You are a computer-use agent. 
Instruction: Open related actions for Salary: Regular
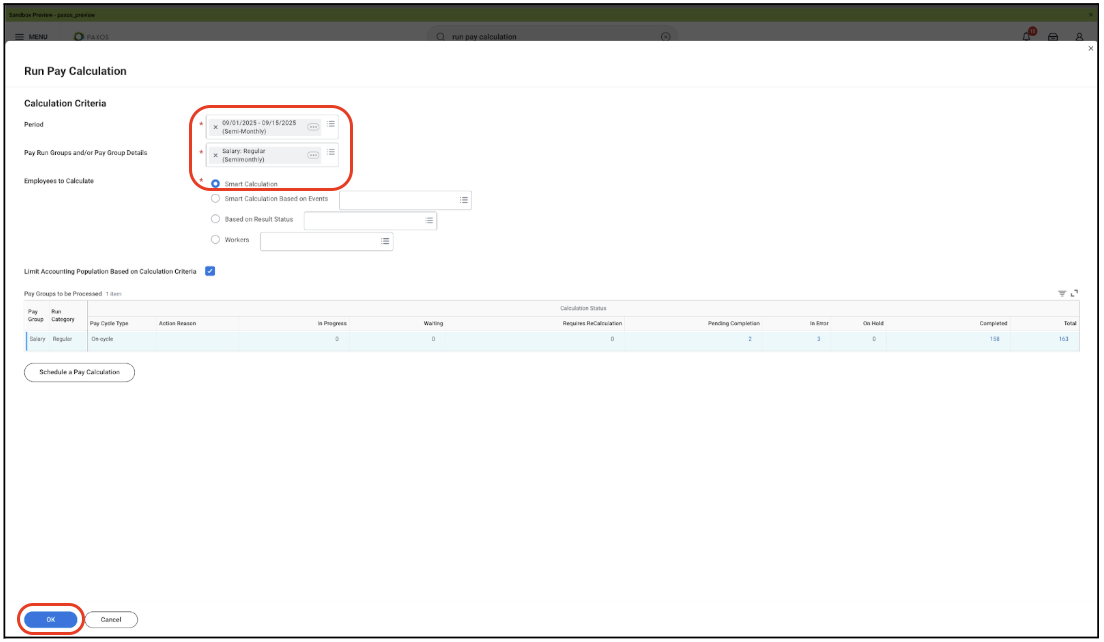313,156
